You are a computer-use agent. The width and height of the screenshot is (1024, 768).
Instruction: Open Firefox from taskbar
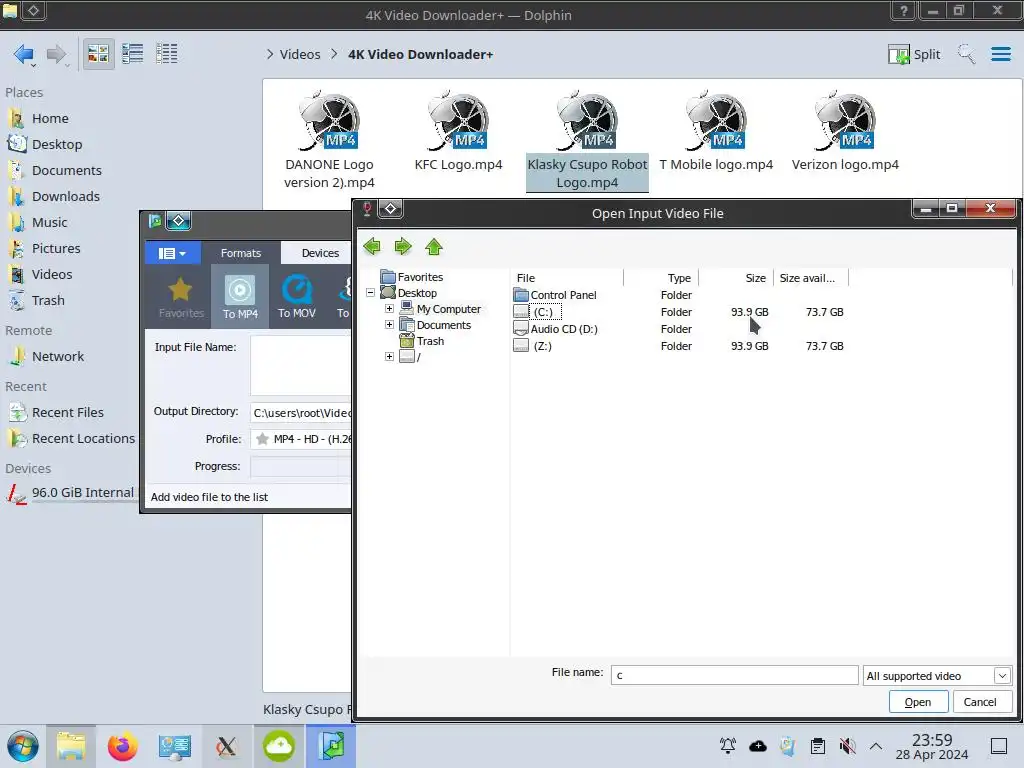pos(123,746)
